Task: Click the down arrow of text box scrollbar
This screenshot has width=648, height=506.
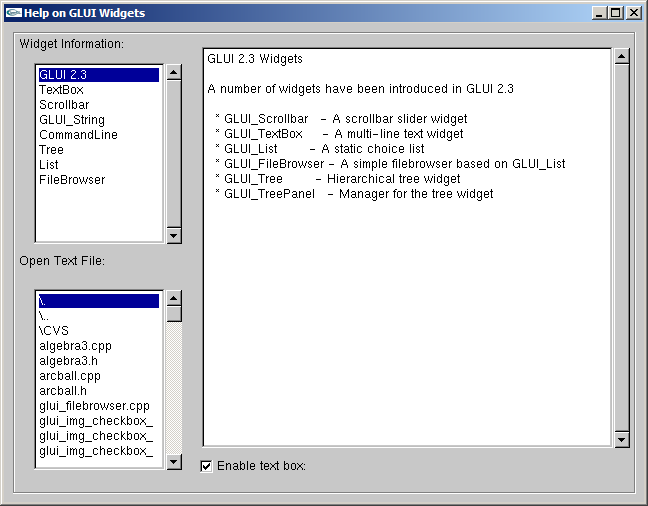Action: [x=621, y=439]
